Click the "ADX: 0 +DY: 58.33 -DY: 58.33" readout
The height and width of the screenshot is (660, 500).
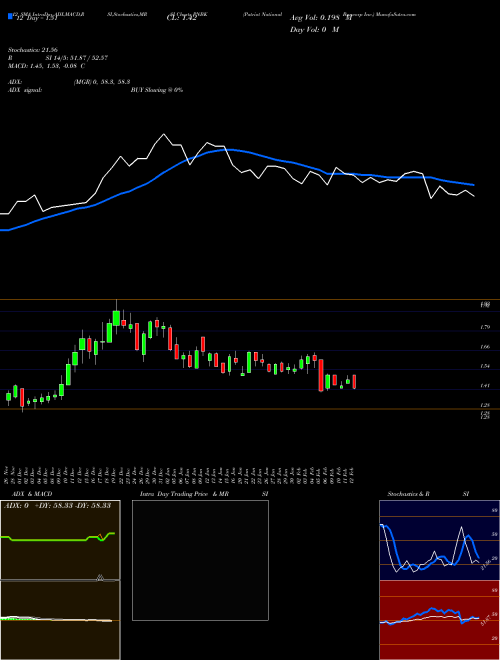[57, 506]
